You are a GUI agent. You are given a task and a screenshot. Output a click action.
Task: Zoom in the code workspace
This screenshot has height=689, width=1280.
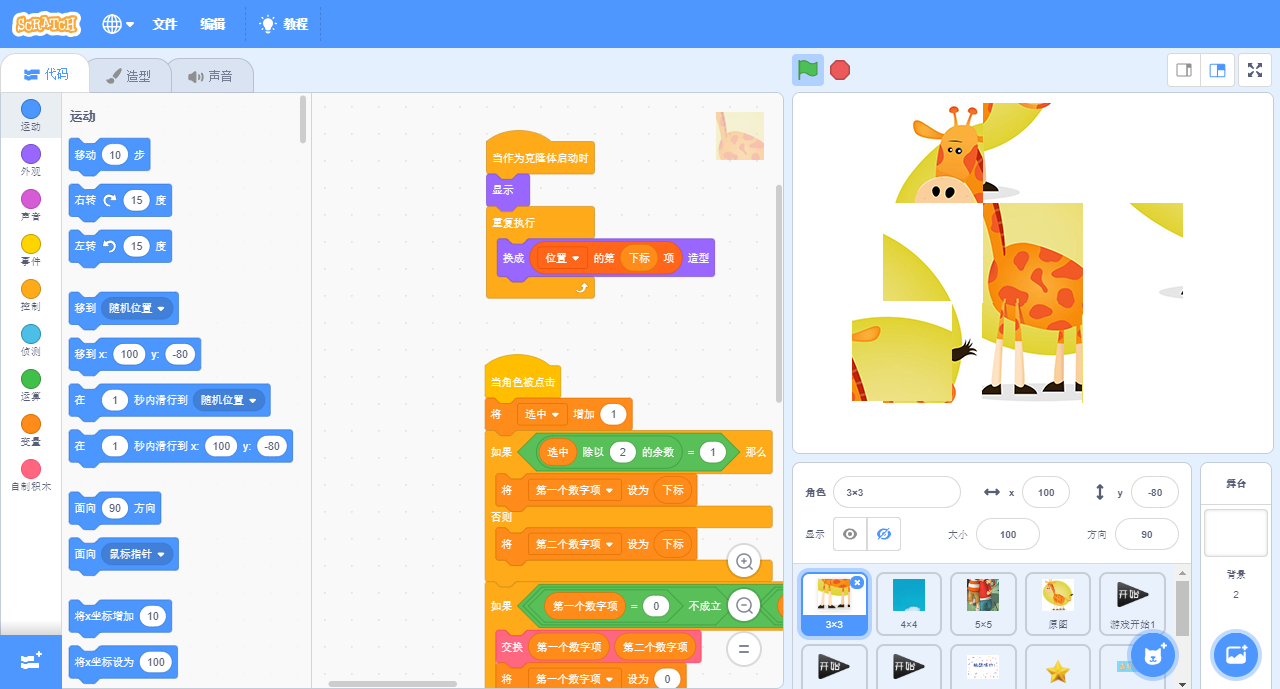click(744, 562)
